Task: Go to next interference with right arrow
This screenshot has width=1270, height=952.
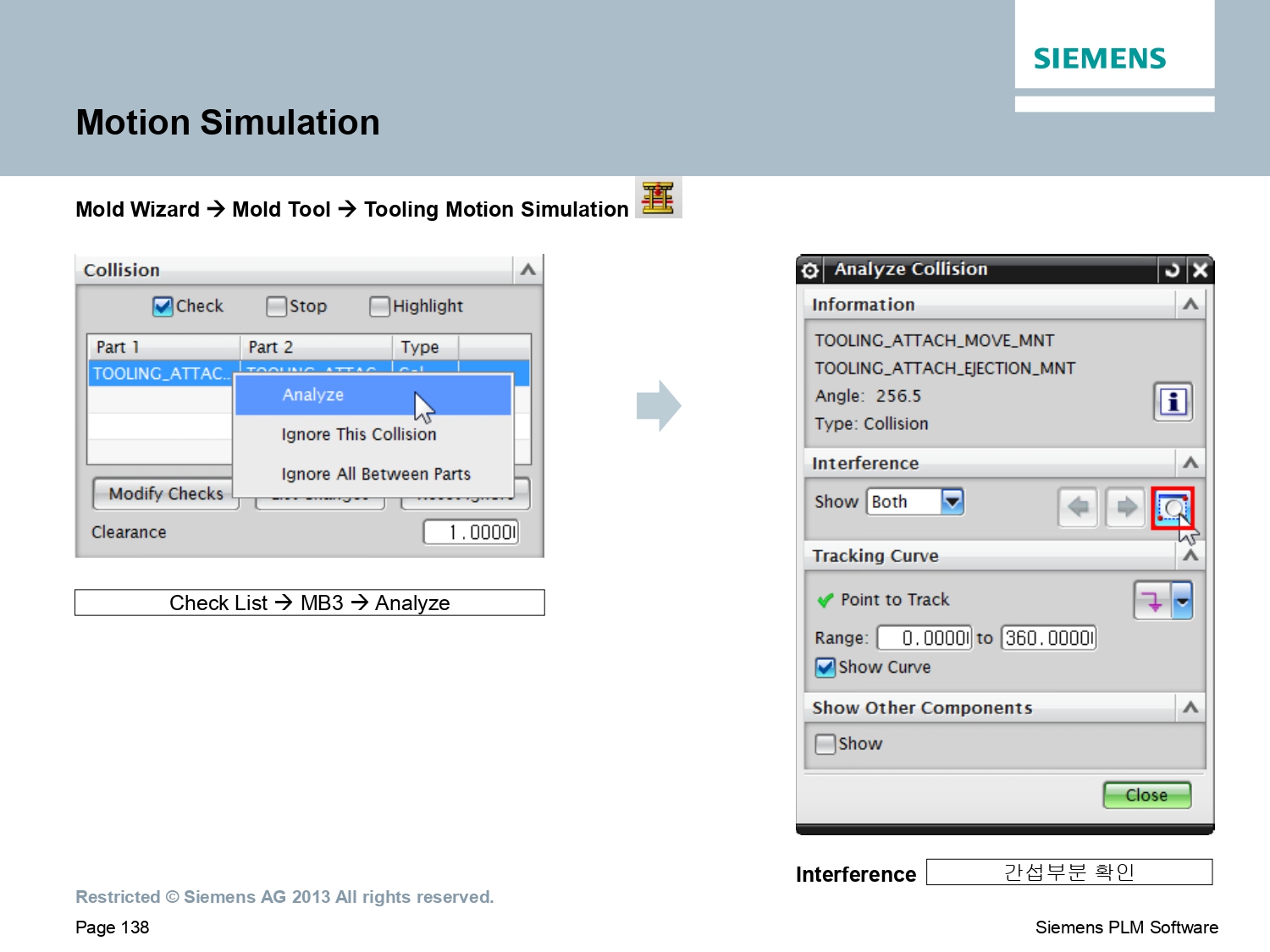Action: pos(1125,507)
